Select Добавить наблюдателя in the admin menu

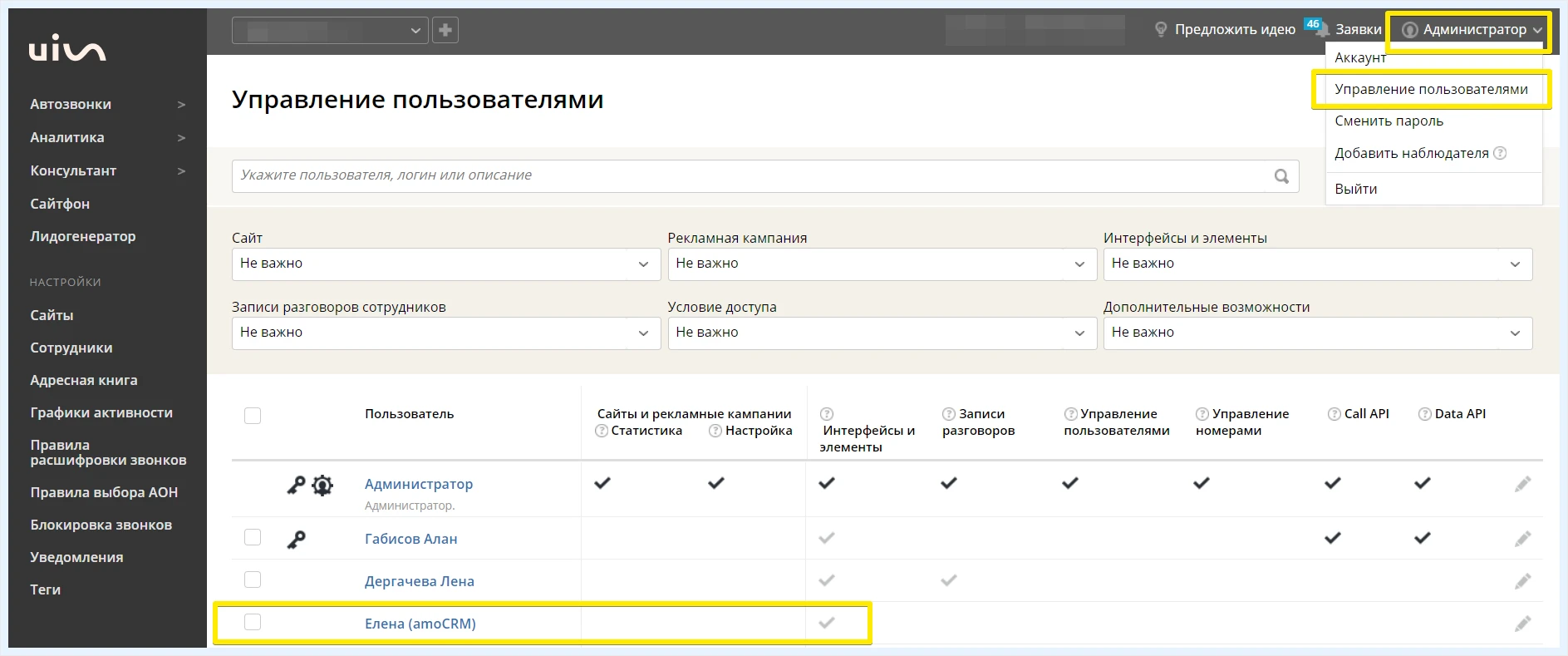coord(1412,153)
